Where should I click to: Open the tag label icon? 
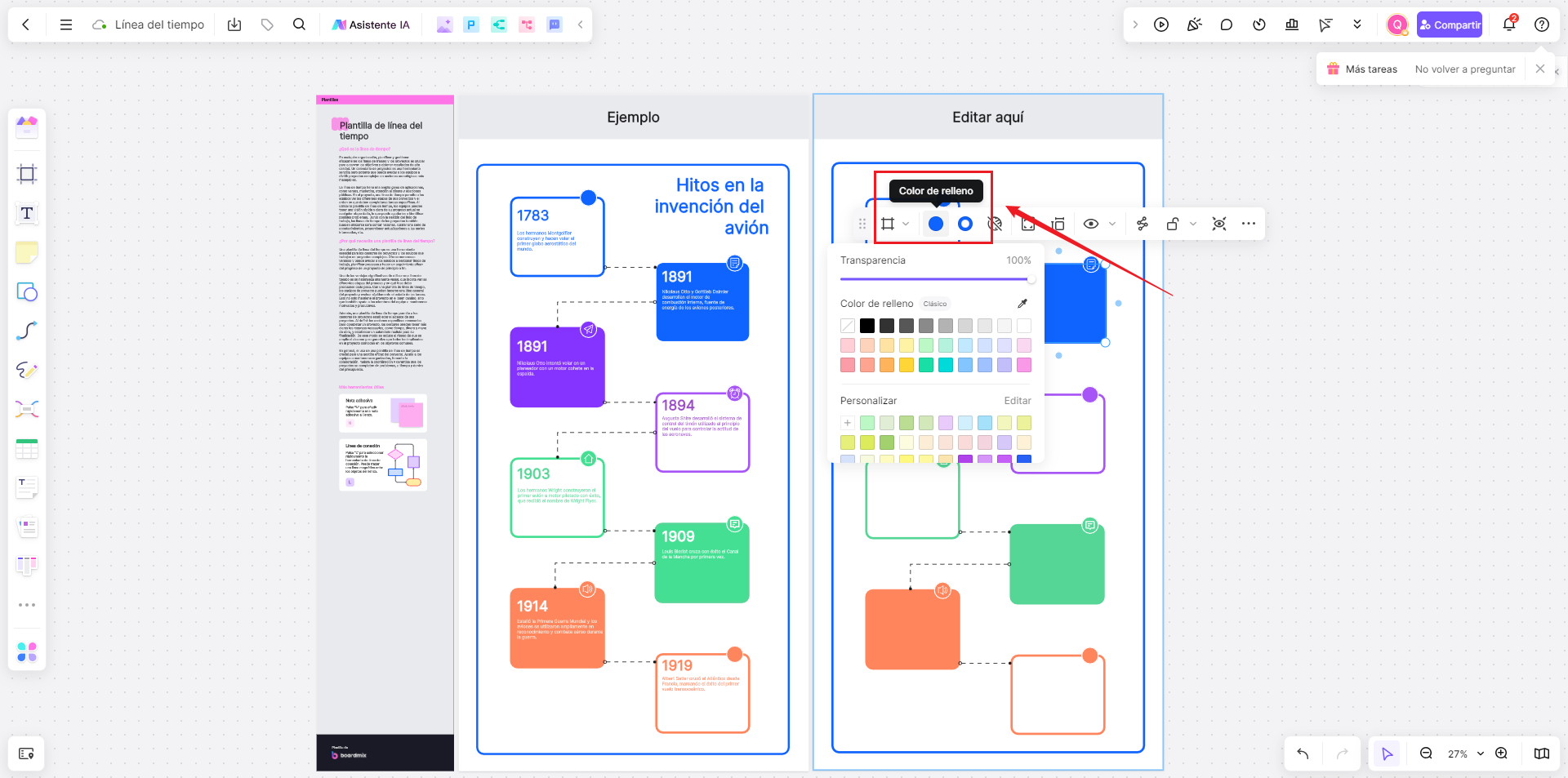coord(267,24)
